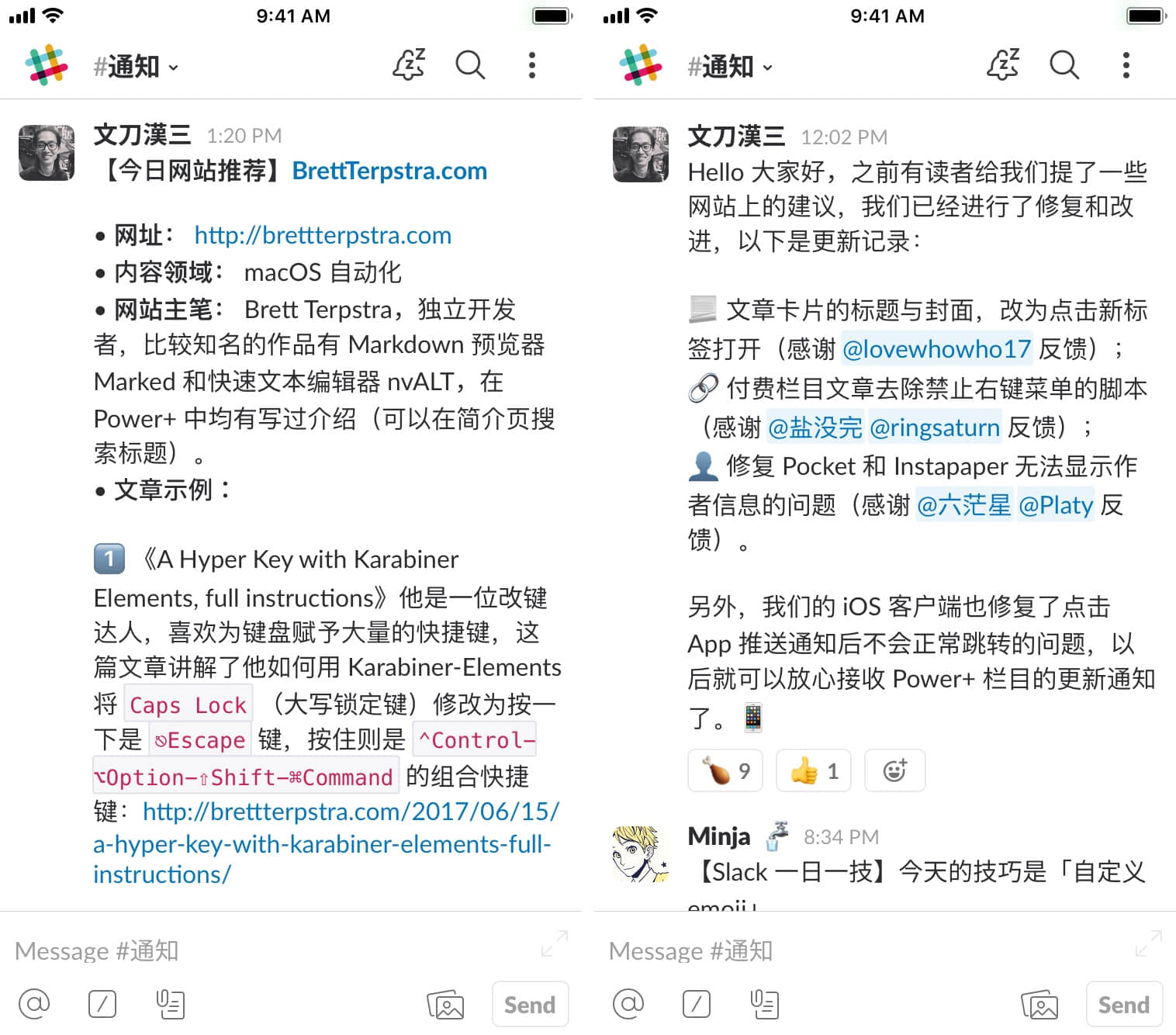Screen dimensions: 1176x1035
Task: Tap the attachment document icon in left composer
Action: tap(170, 1004)
